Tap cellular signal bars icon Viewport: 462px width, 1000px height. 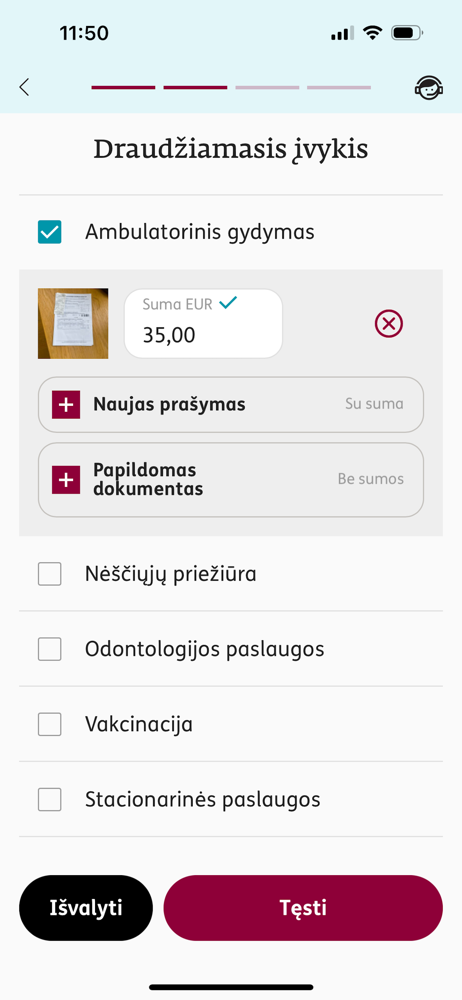[x=342, y=33]
